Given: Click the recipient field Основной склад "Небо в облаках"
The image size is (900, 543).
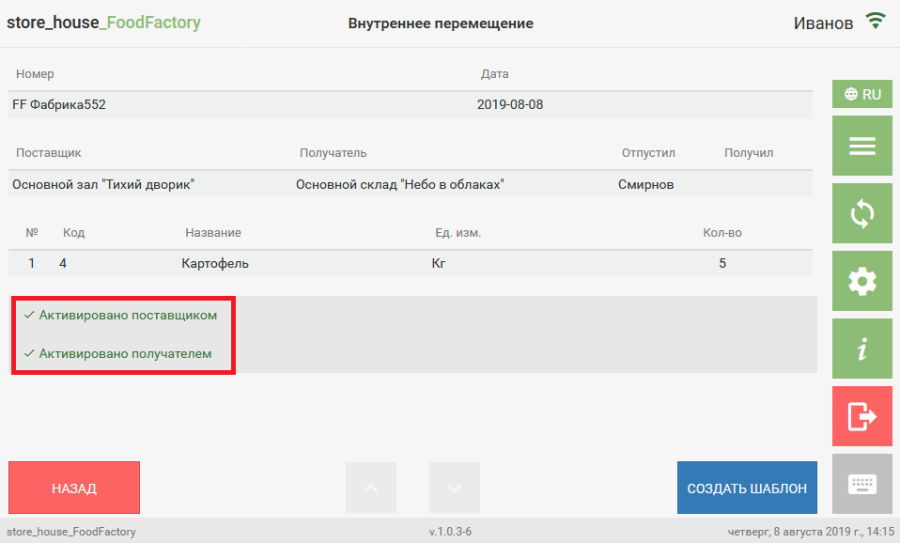Looking at the screenshot, I should pyautogui.click(x=399, y=185).
